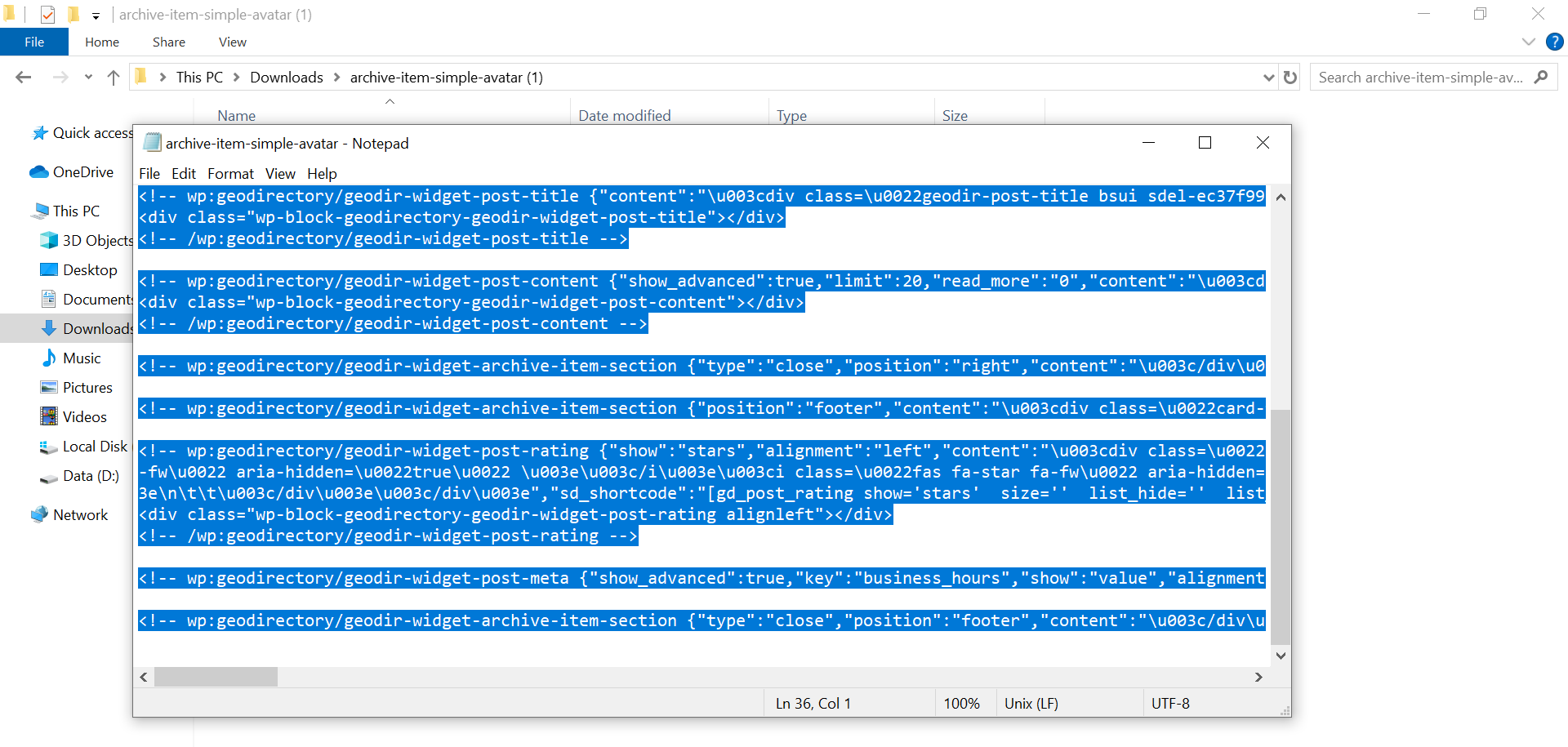The width and height of the screenshot is (1568, 747).
Task: Open Desktop folder in sidebar
Action: click(79, 270)
